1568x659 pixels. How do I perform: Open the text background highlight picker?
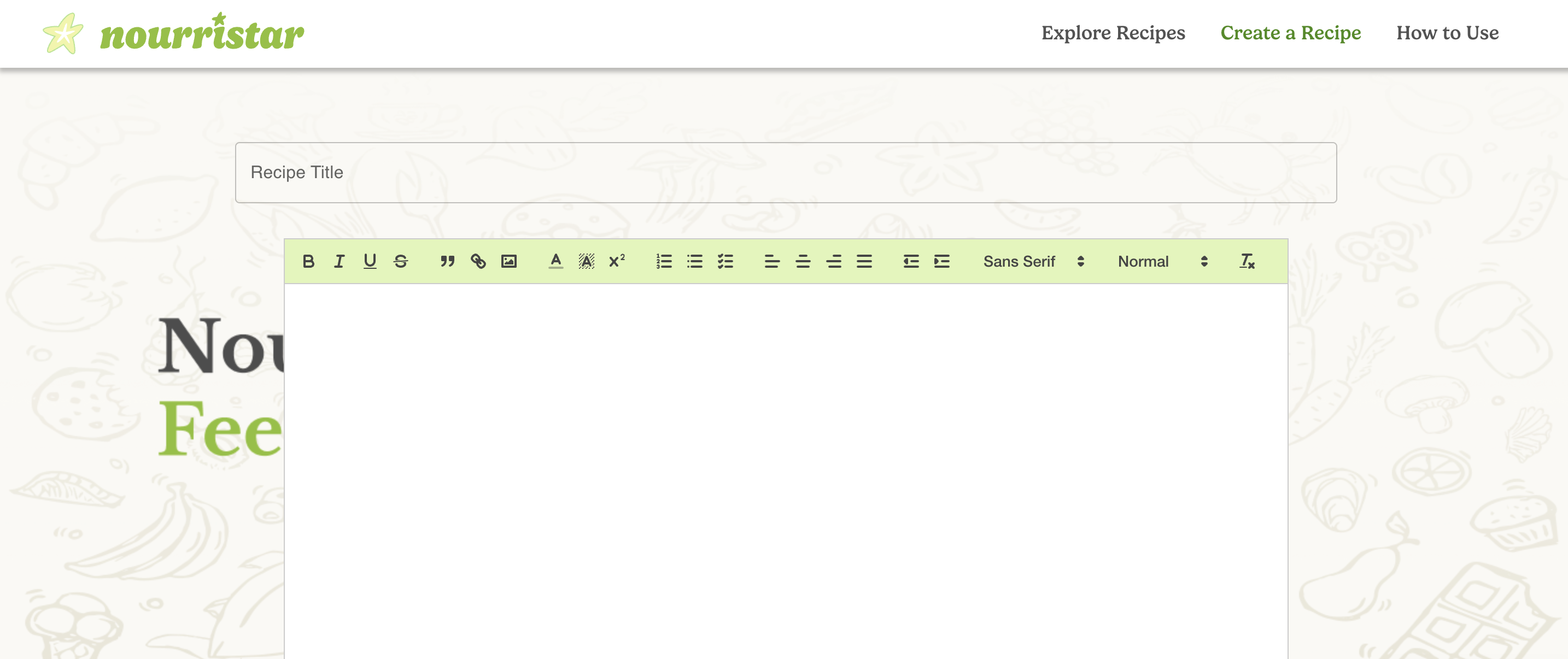(x=586, y=262)
